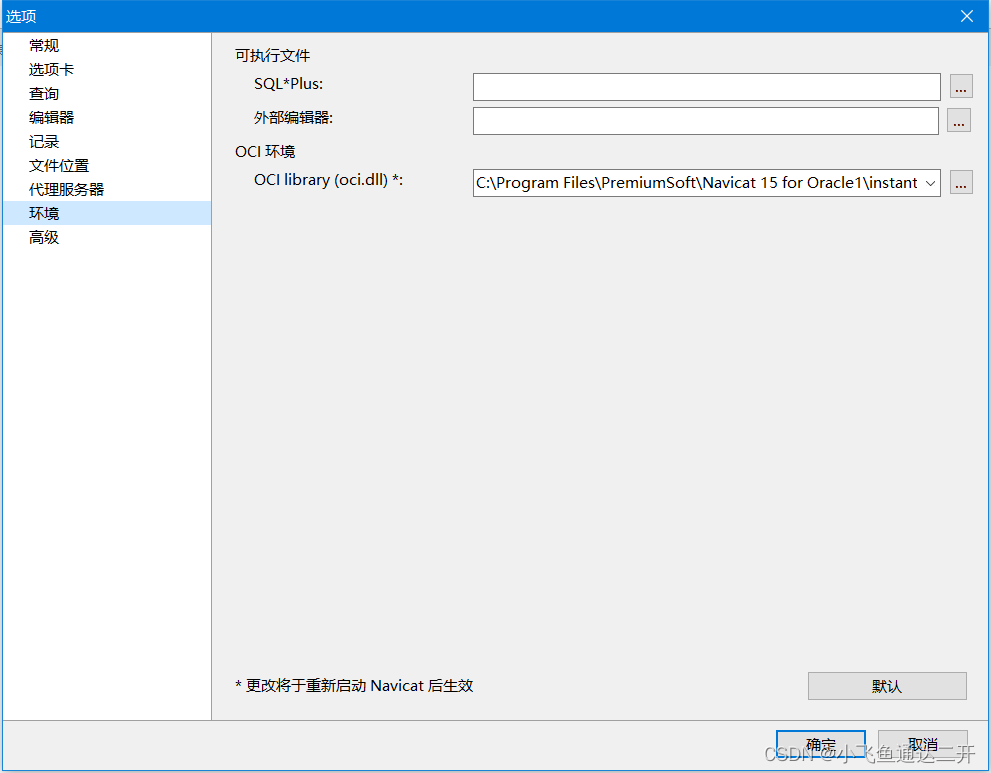Browse for the SQL*Plus executable
The image size is (991, 773).
point(959,87)
